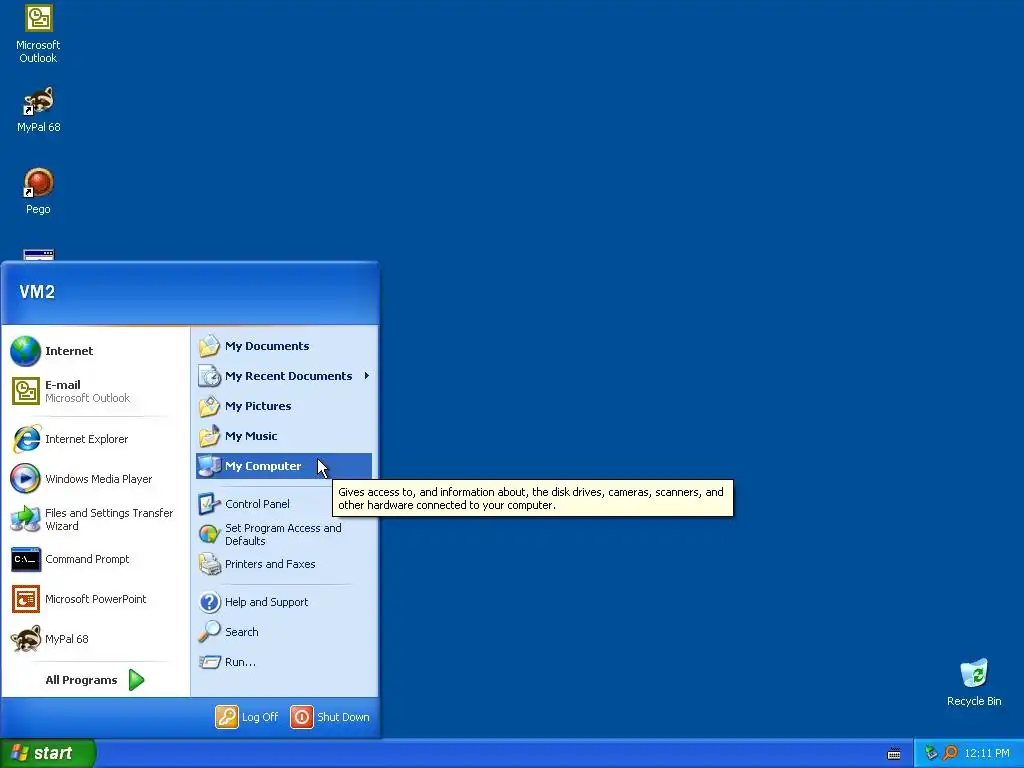Image resolution: width=1024 pixels, height=768 pixels.
Task: Select the MyPal 68 desktop shortcut
Action: point(39,109)
